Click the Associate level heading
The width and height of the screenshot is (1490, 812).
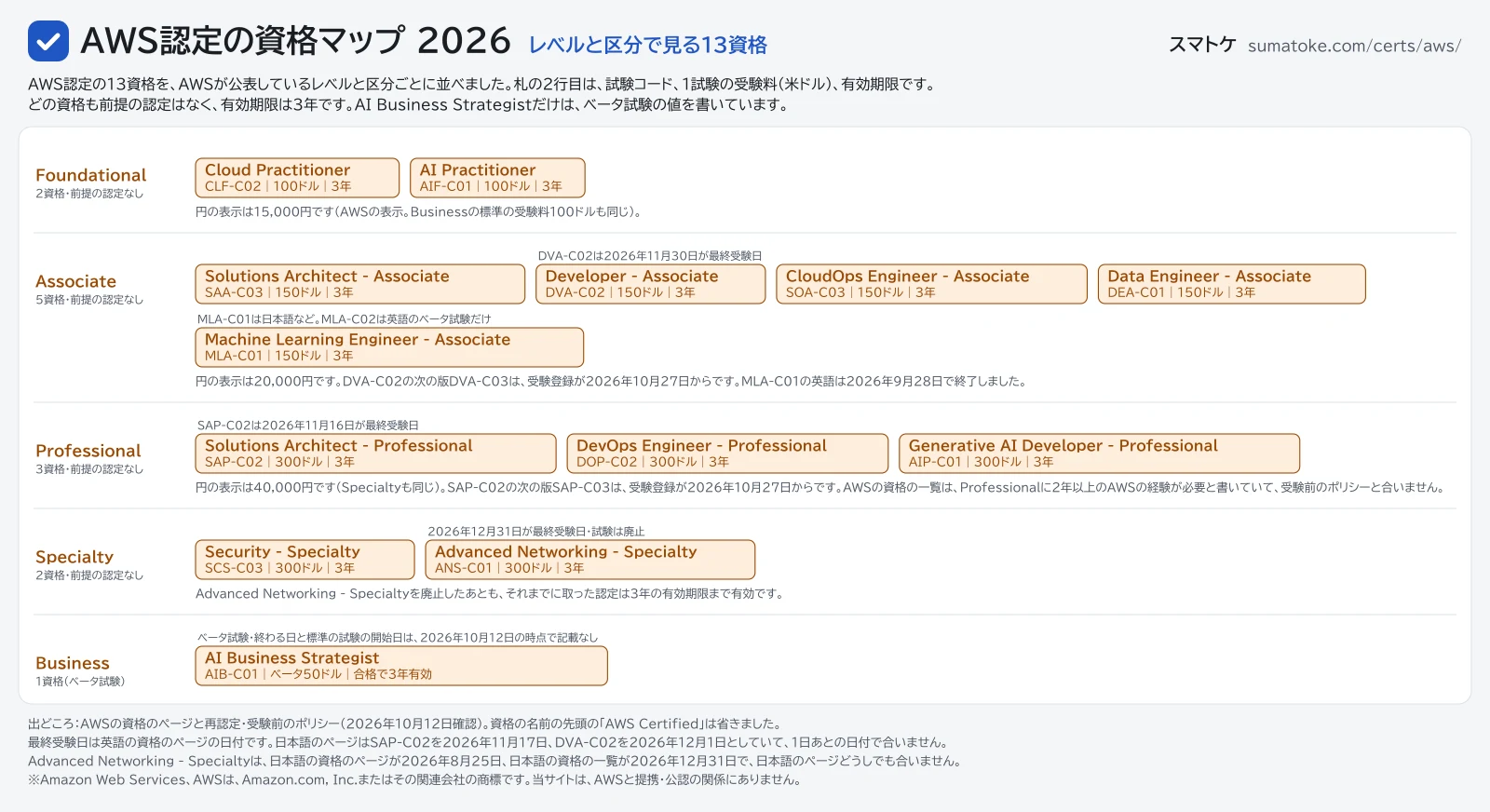coord(75,281)
